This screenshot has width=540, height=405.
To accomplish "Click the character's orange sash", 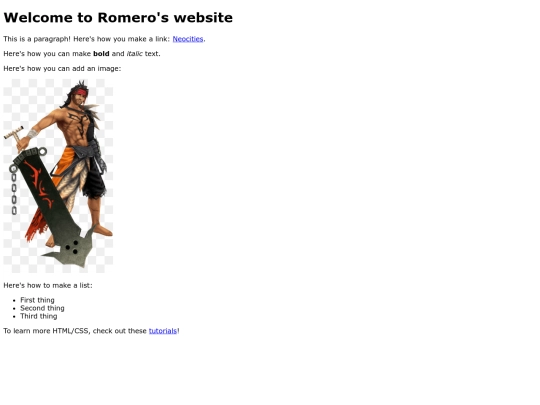I will 65,162.
